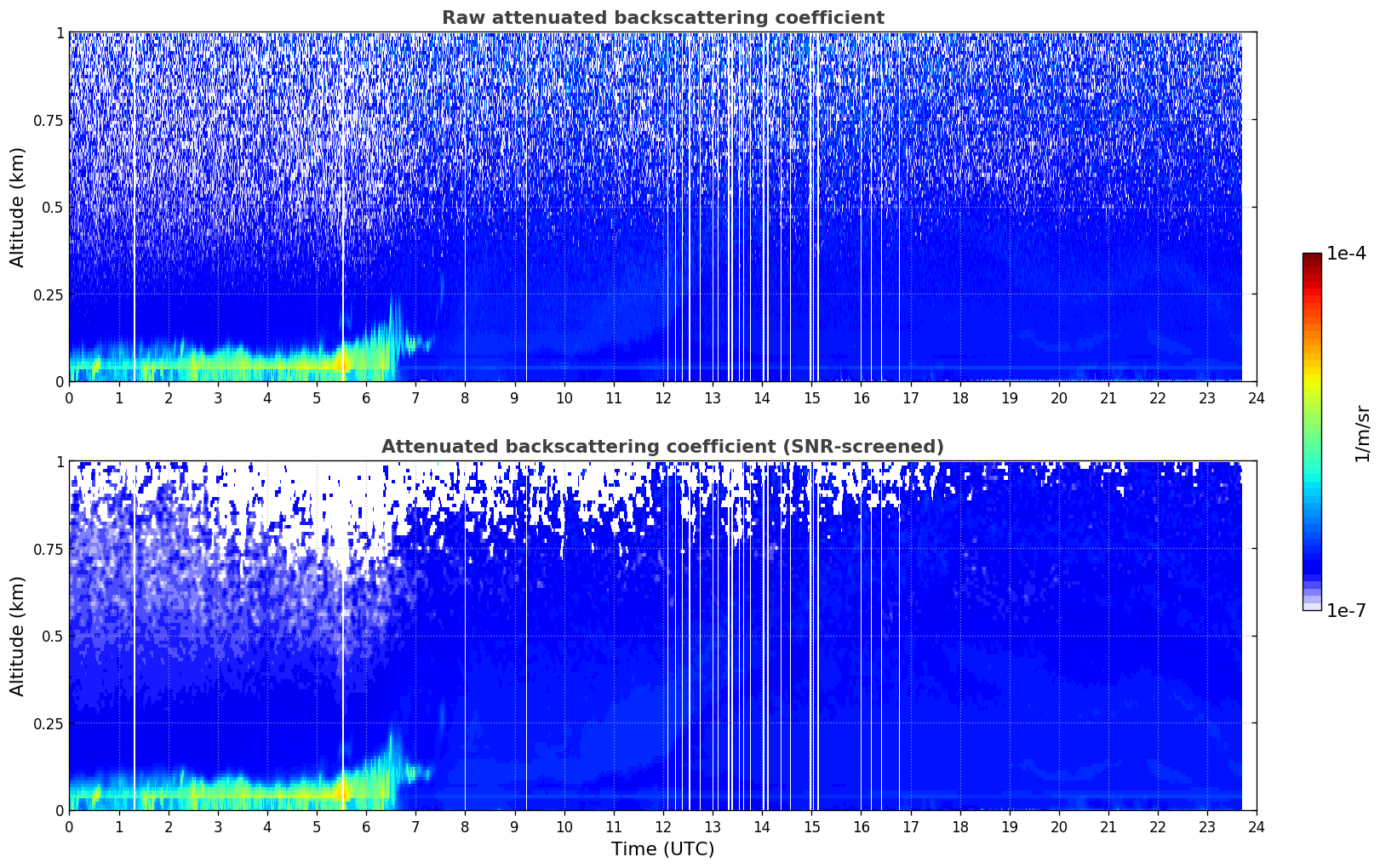Click the '1e-7' colorbar minimum label
1380x868 pixels.
1346,611
